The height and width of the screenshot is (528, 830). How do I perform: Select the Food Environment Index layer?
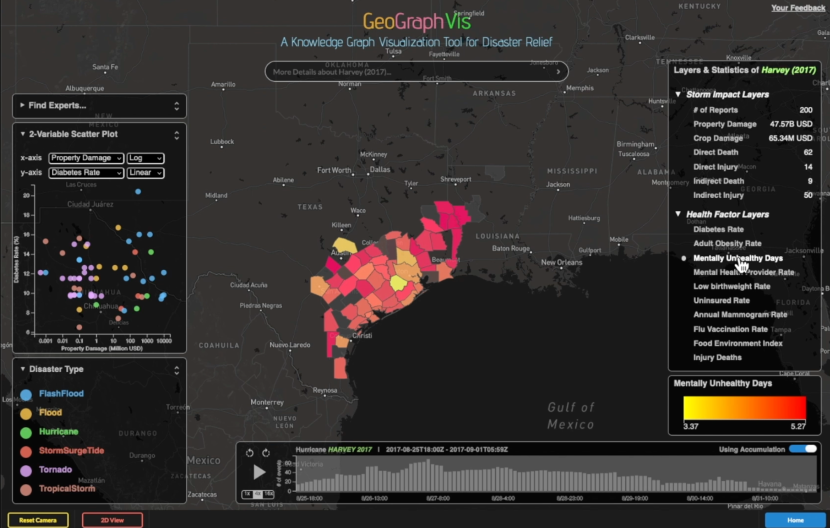pos(738,343)
